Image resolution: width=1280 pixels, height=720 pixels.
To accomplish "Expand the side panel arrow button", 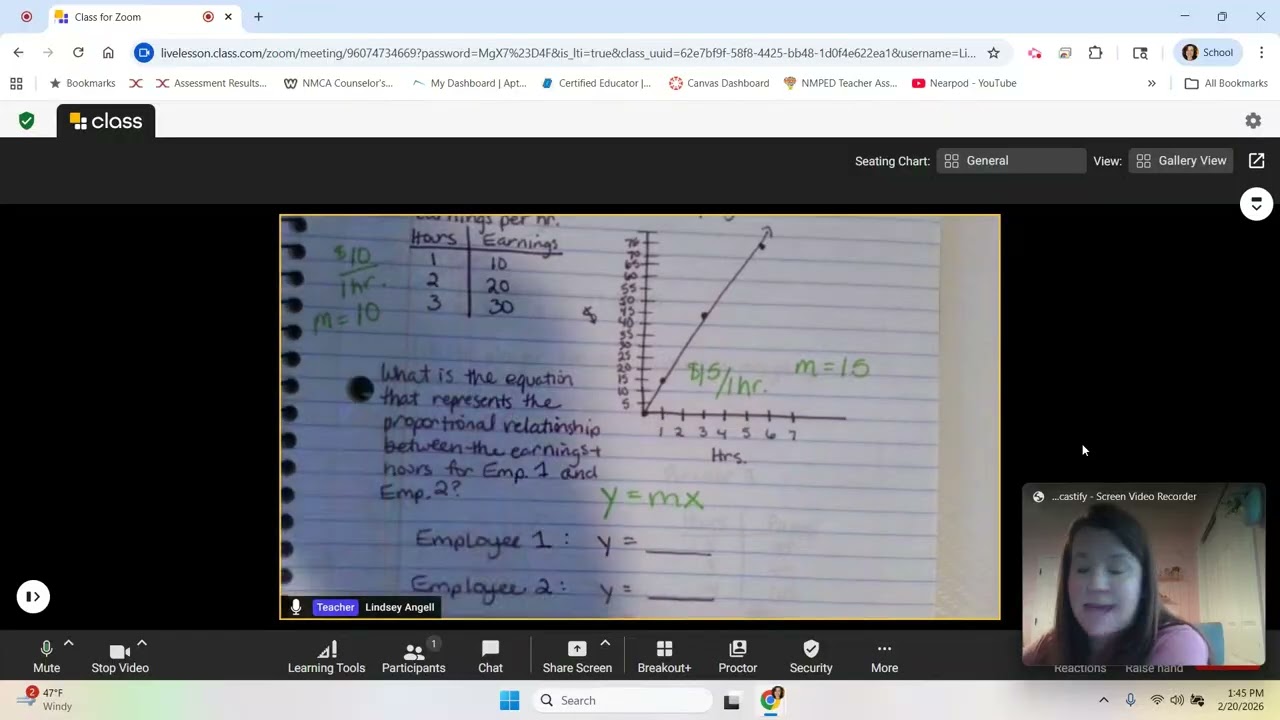I will (33, 597).
